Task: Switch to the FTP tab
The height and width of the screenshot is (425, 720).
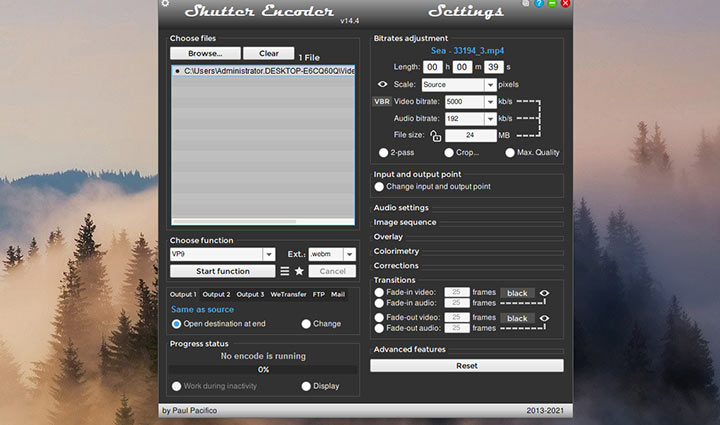Action: 319,295
